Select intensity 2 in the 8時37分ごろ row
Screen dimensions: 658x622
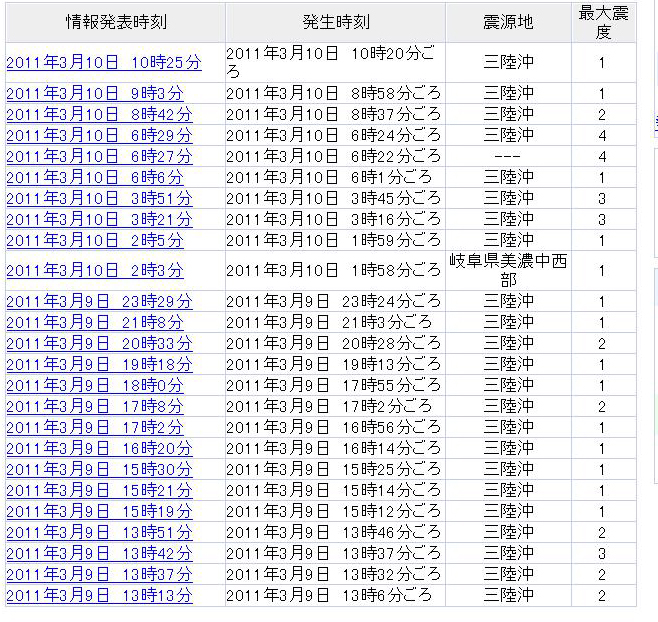pos(603,114)
